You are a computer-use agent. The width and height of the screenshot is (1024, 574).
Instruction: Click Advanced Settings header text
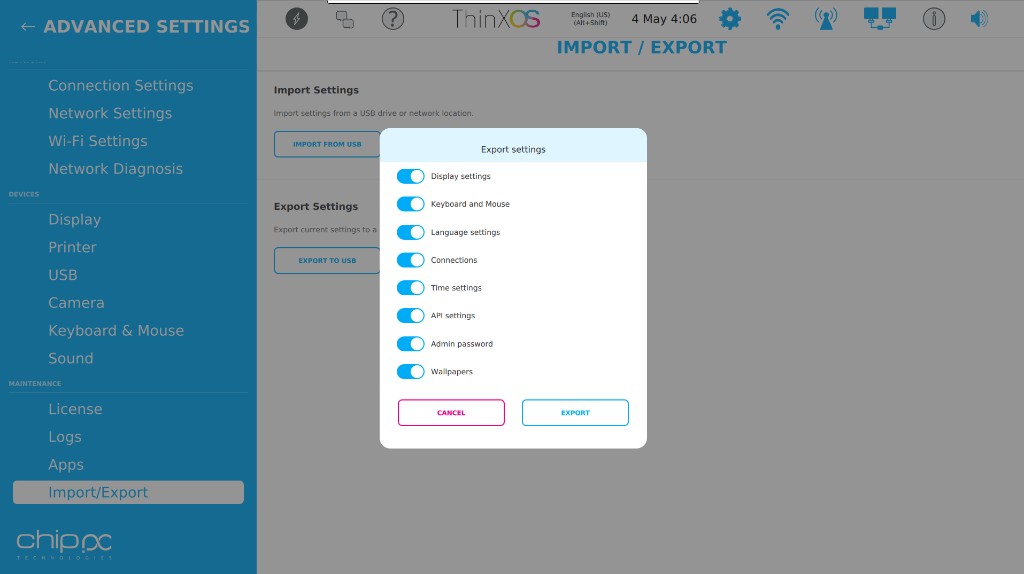coord(146,27)
